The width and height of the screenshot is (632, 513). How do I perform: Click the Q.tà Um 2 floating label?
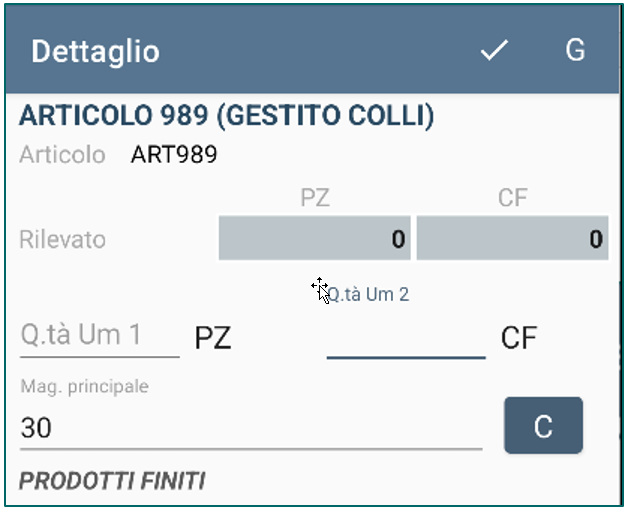tap(368, 295)
